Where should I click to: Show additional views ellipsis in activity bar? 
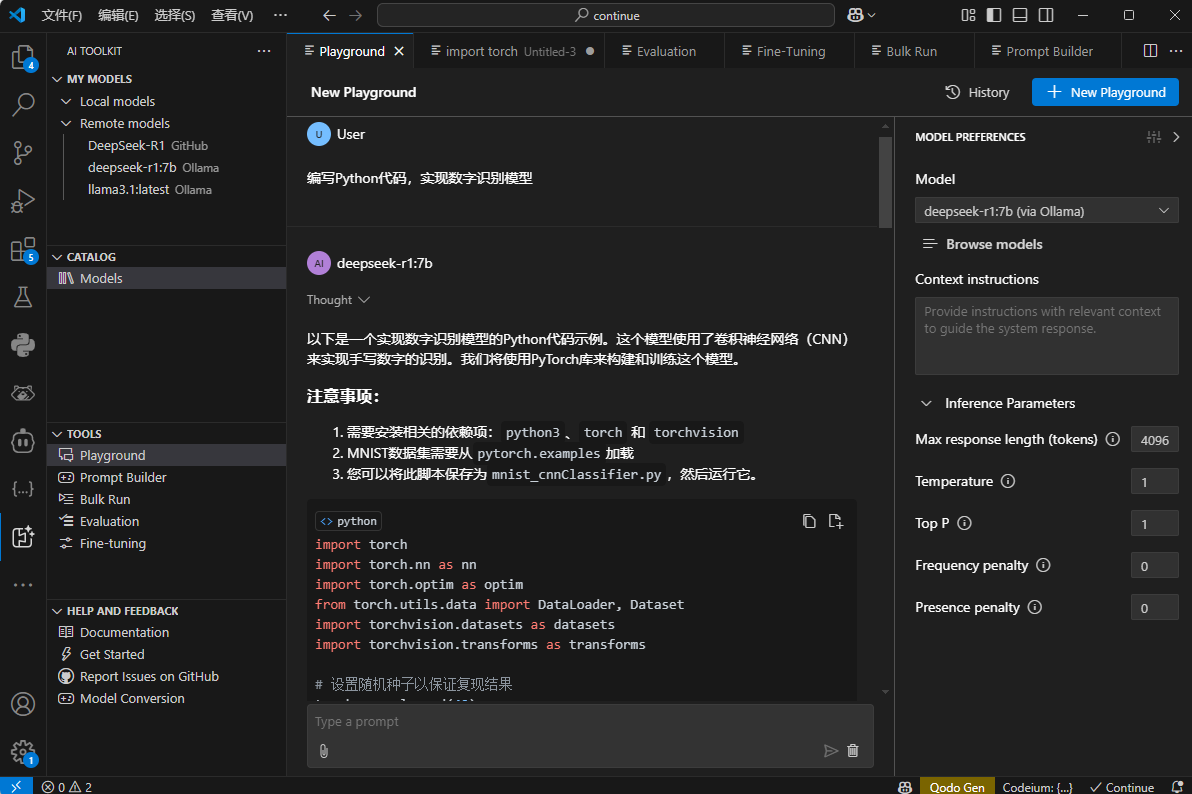[23, 585]
